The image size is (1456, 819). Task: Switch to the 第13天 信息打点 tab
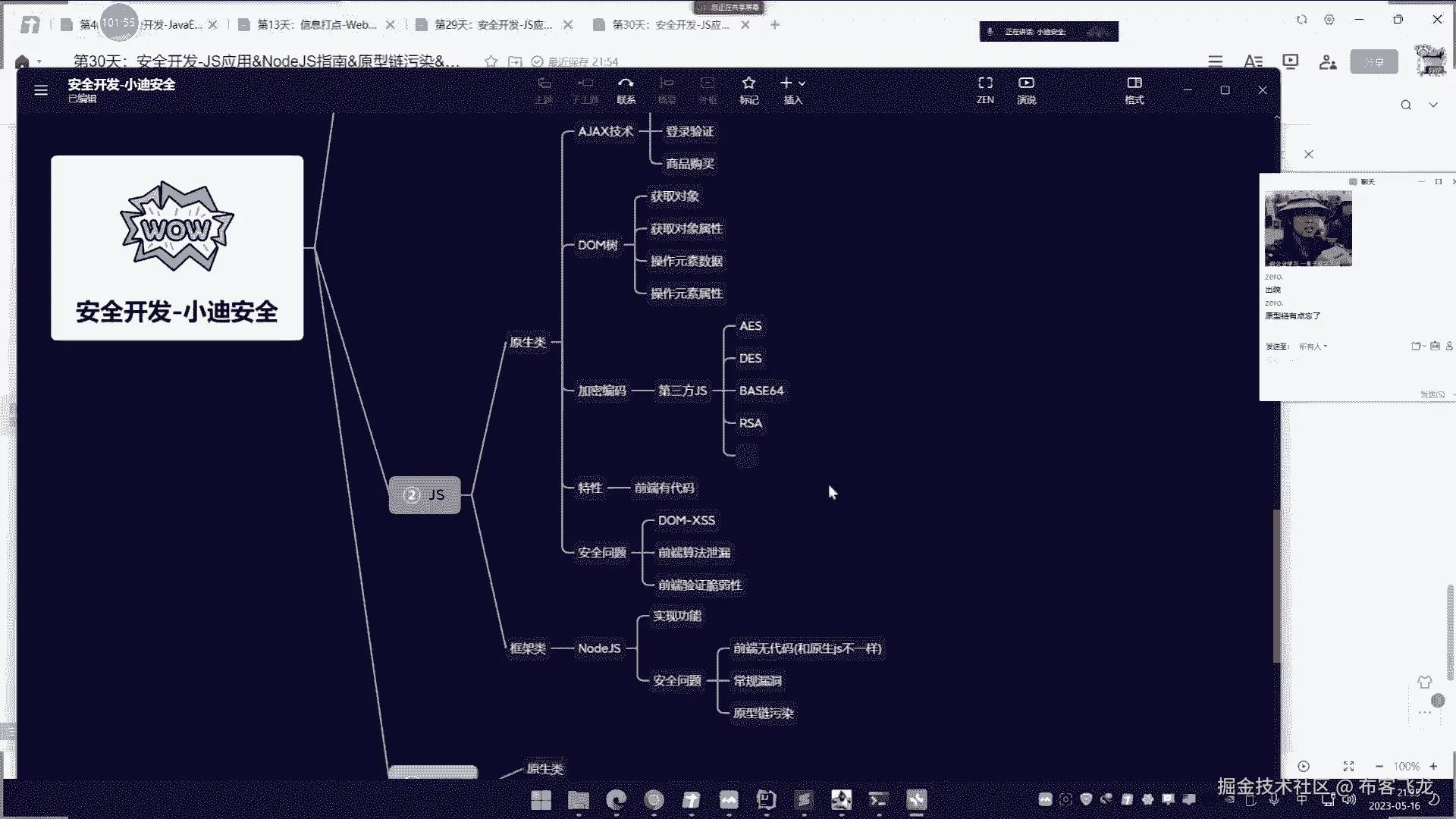coord(316,25)
